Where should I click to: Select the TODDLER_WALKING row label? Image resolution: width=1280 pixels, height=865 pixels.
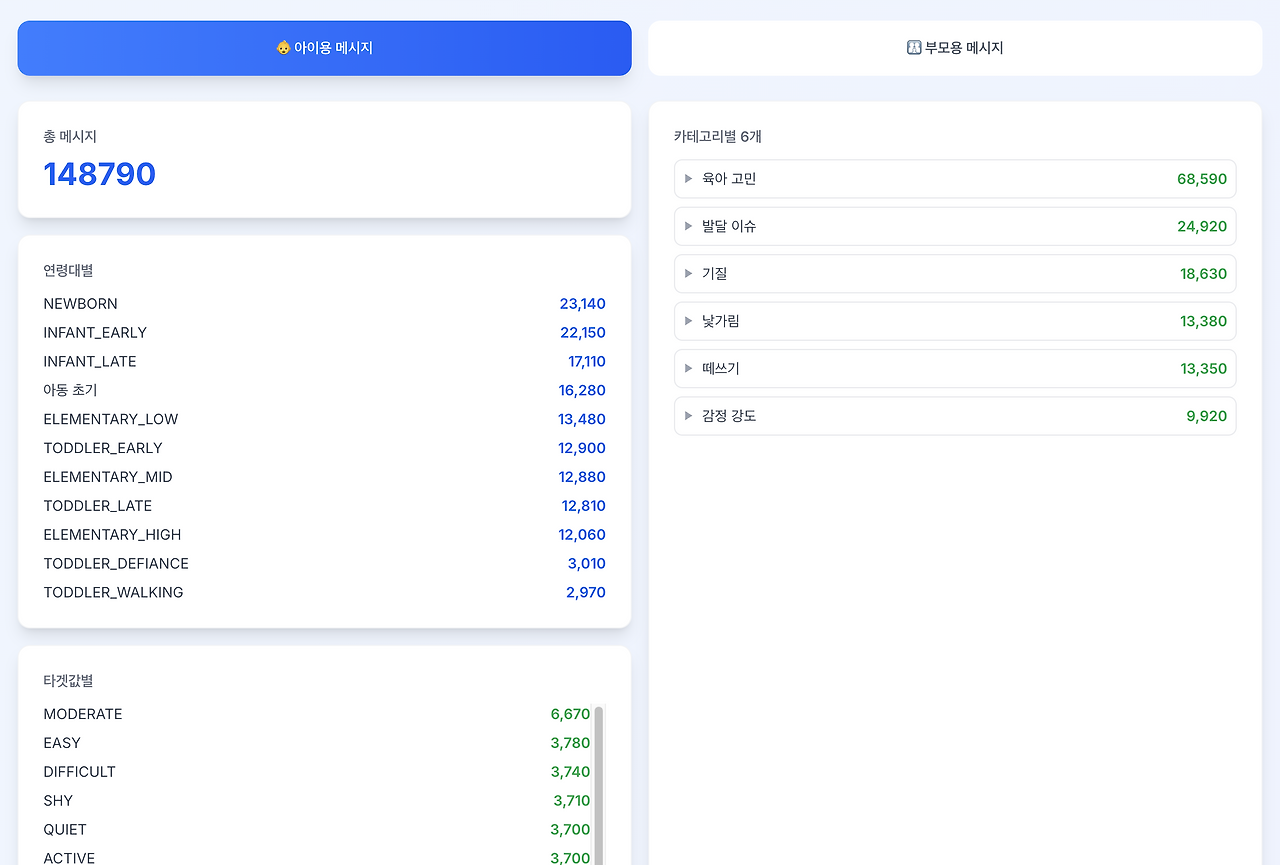113,594
